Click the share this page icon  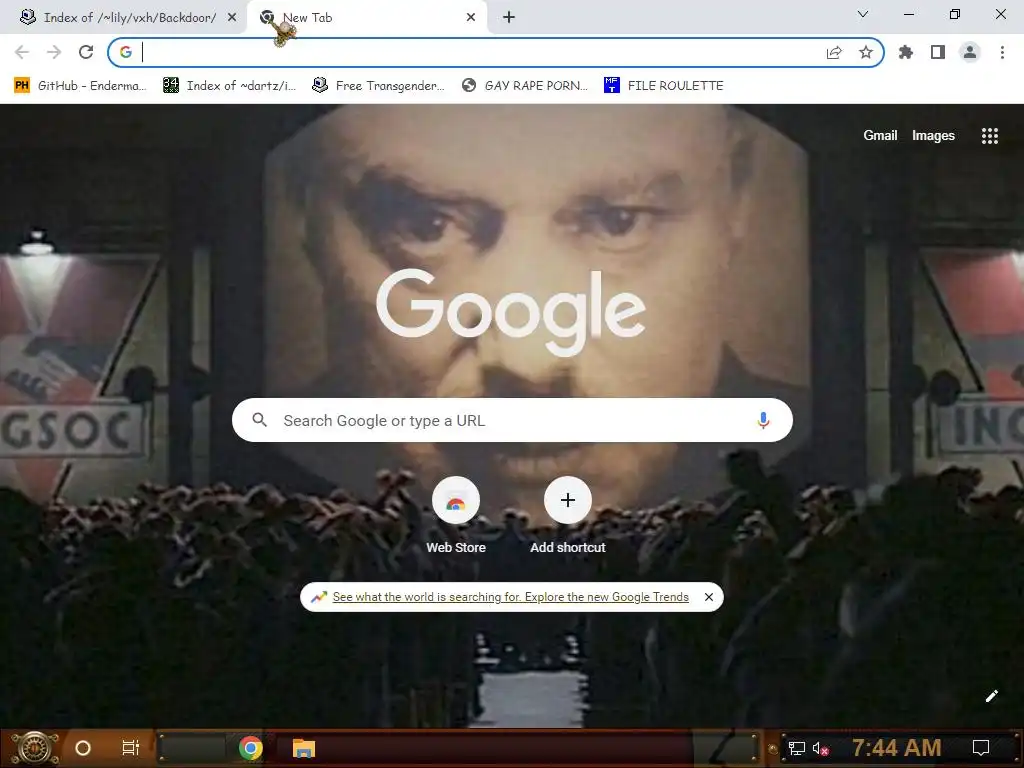834,53
